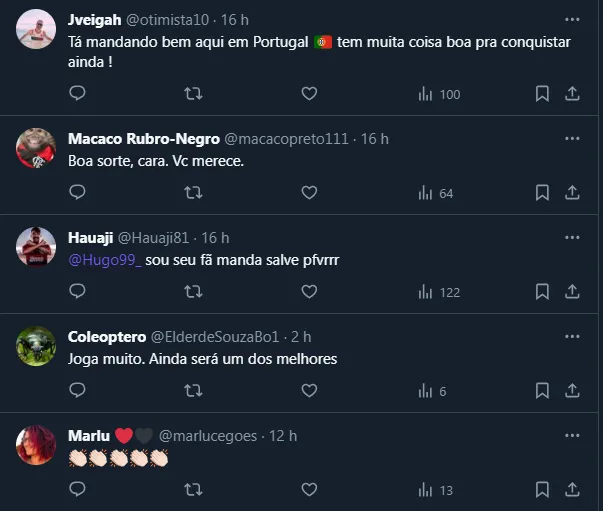Image resolution: width=603 pixels, height=511 pixels.
Task: Retweet Macaco Rubro-Negro's "Boa sorte" reply
Action: point(194,192)
